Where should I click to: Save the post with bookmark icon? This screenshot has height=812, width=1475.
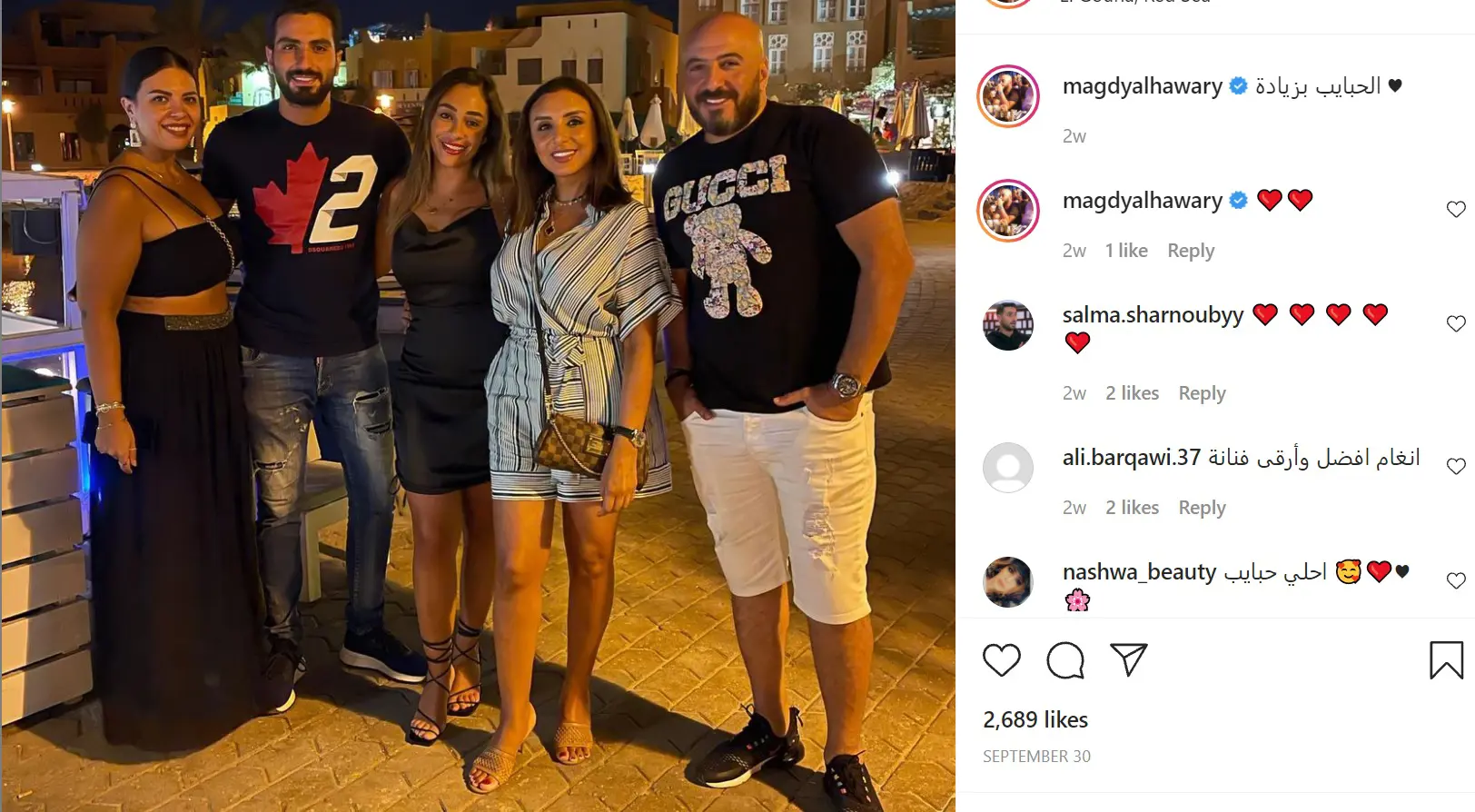coord(1447,660)
